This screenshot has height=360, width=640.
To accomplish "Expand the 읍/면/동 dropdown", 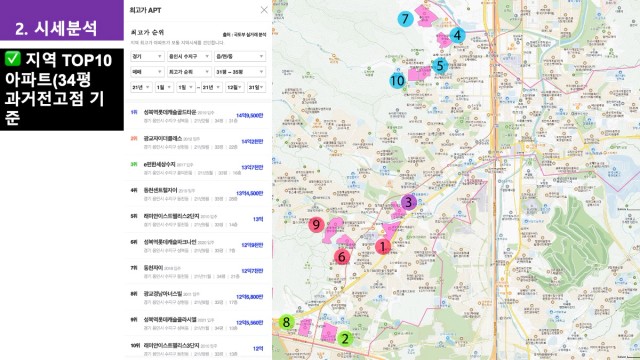I will click(x=240, y=56).
